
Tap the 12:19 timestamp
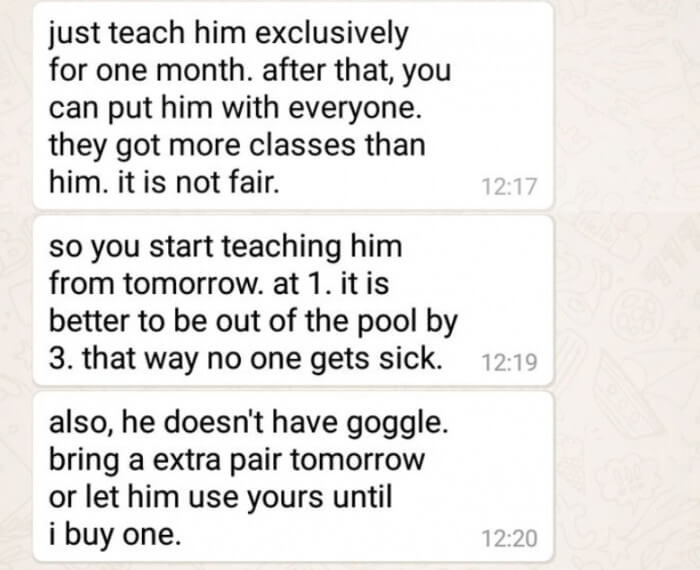pos(509,362)
